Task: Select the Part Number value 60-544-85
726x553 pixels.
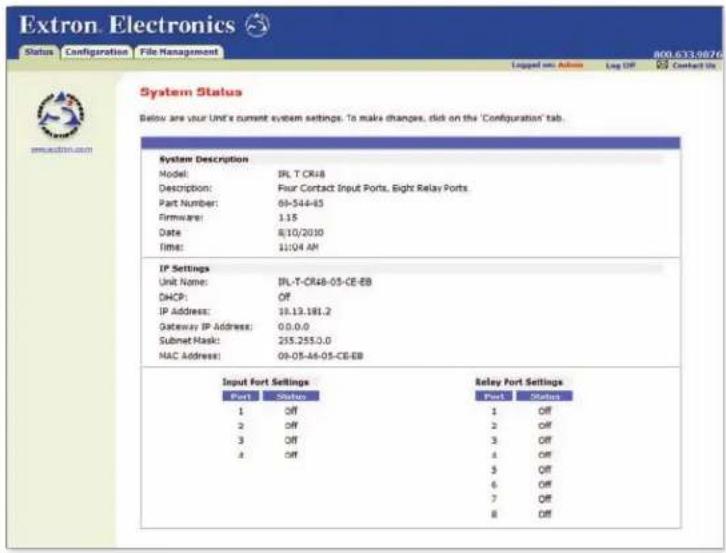Action: [x=300, y=203]
